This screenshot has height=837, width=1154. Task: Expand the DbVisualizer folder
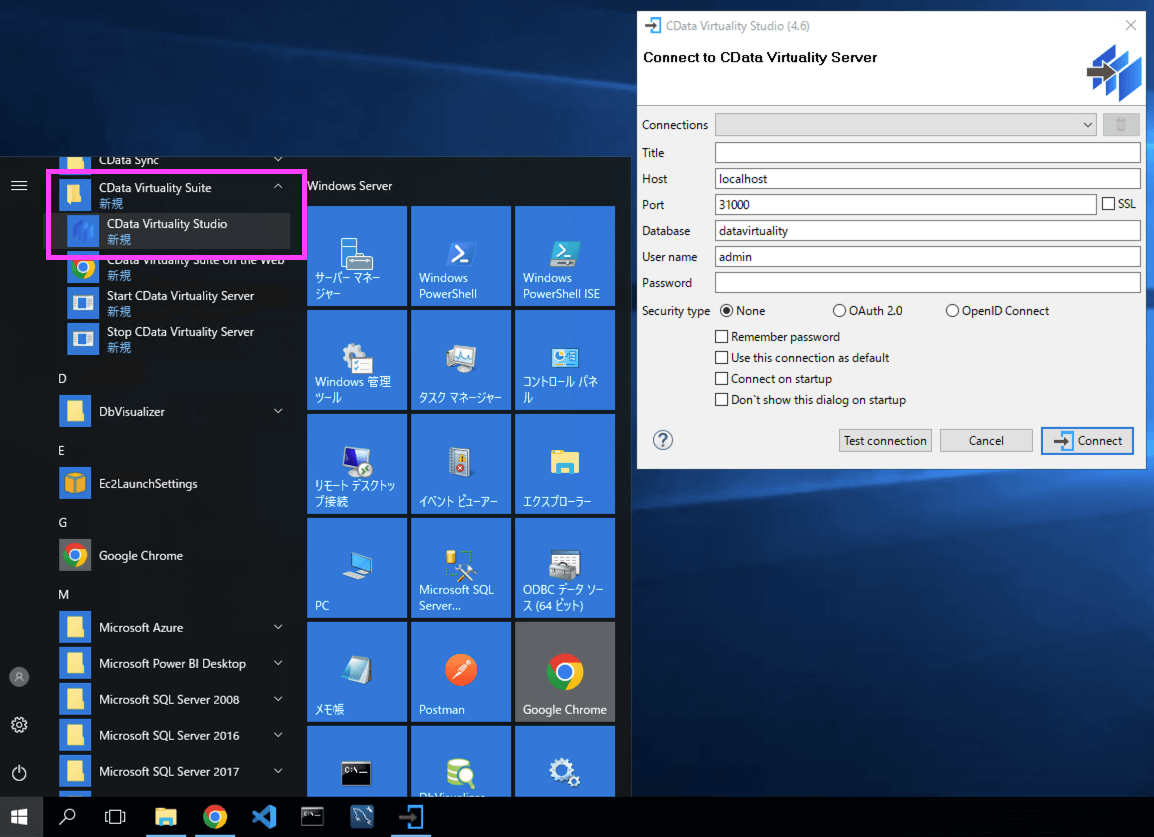(x=278, y=412)
